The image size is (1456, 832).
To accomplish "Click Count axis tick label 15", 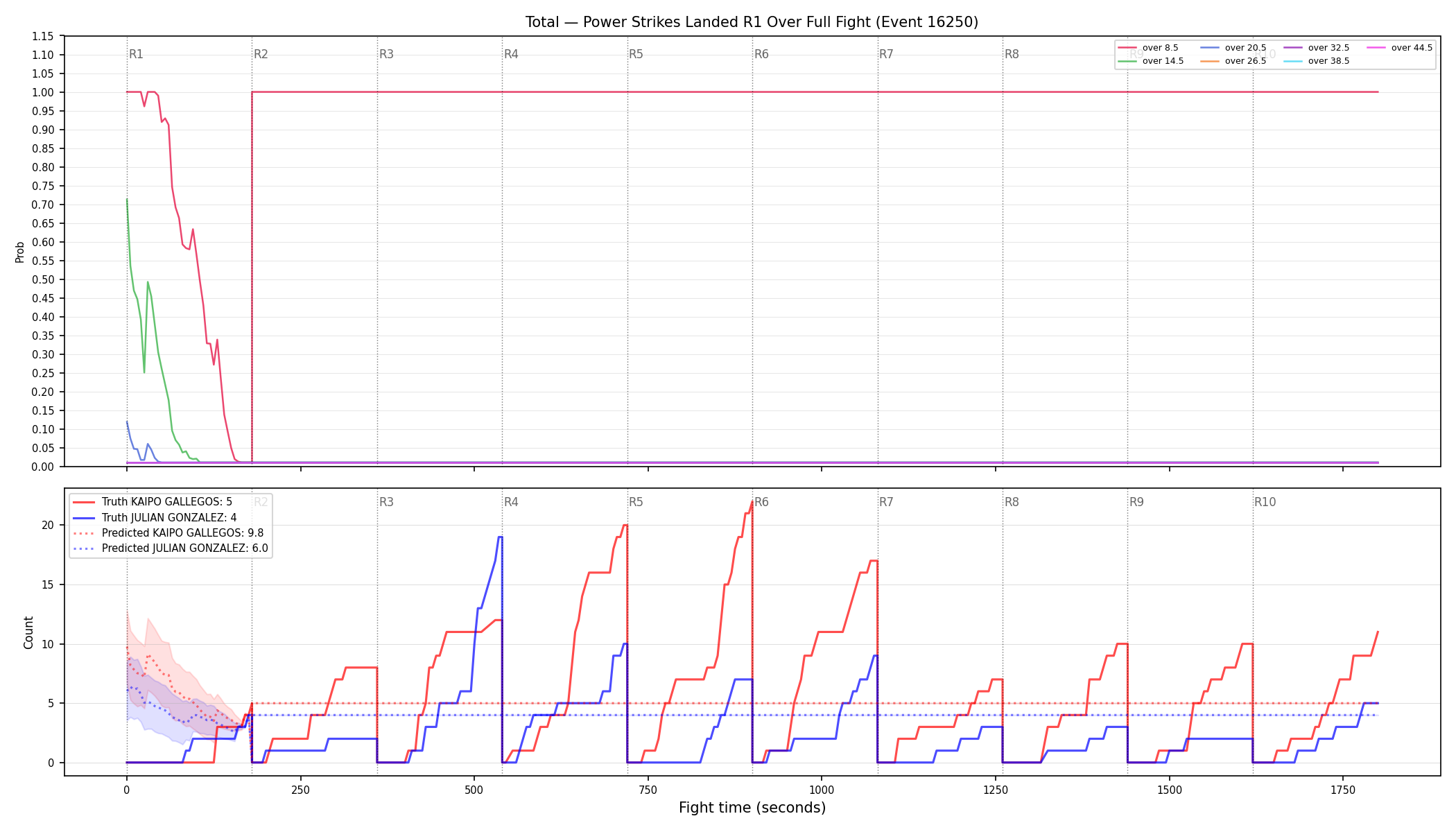I will 48,584.
